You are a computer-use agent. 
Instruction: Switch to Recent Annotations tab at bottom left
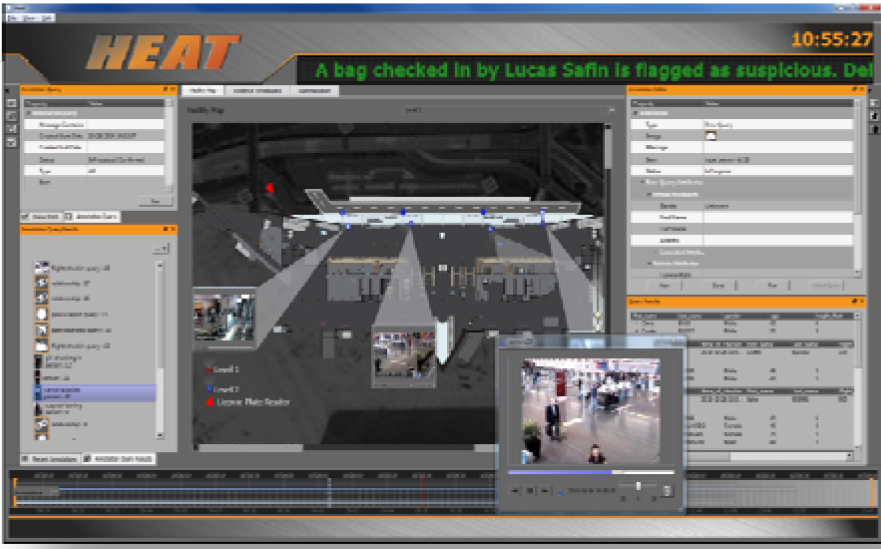click(47, 458)
